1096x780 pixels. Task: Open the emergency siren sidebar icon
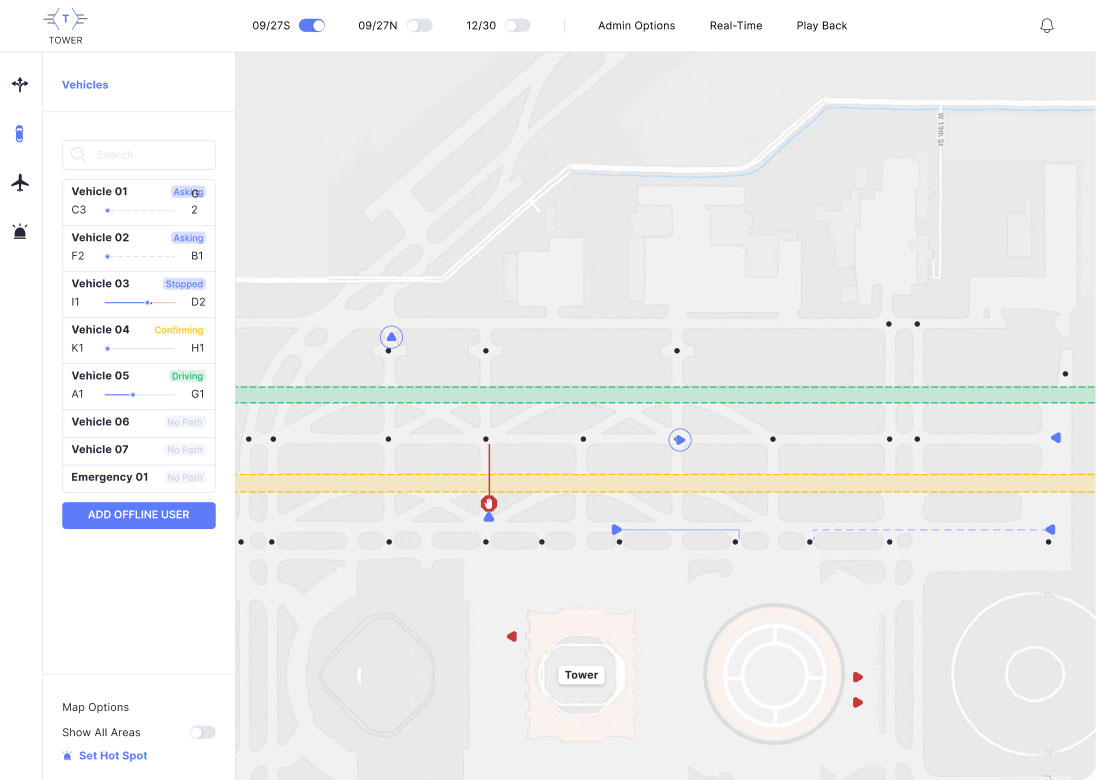tap(20, 232)
